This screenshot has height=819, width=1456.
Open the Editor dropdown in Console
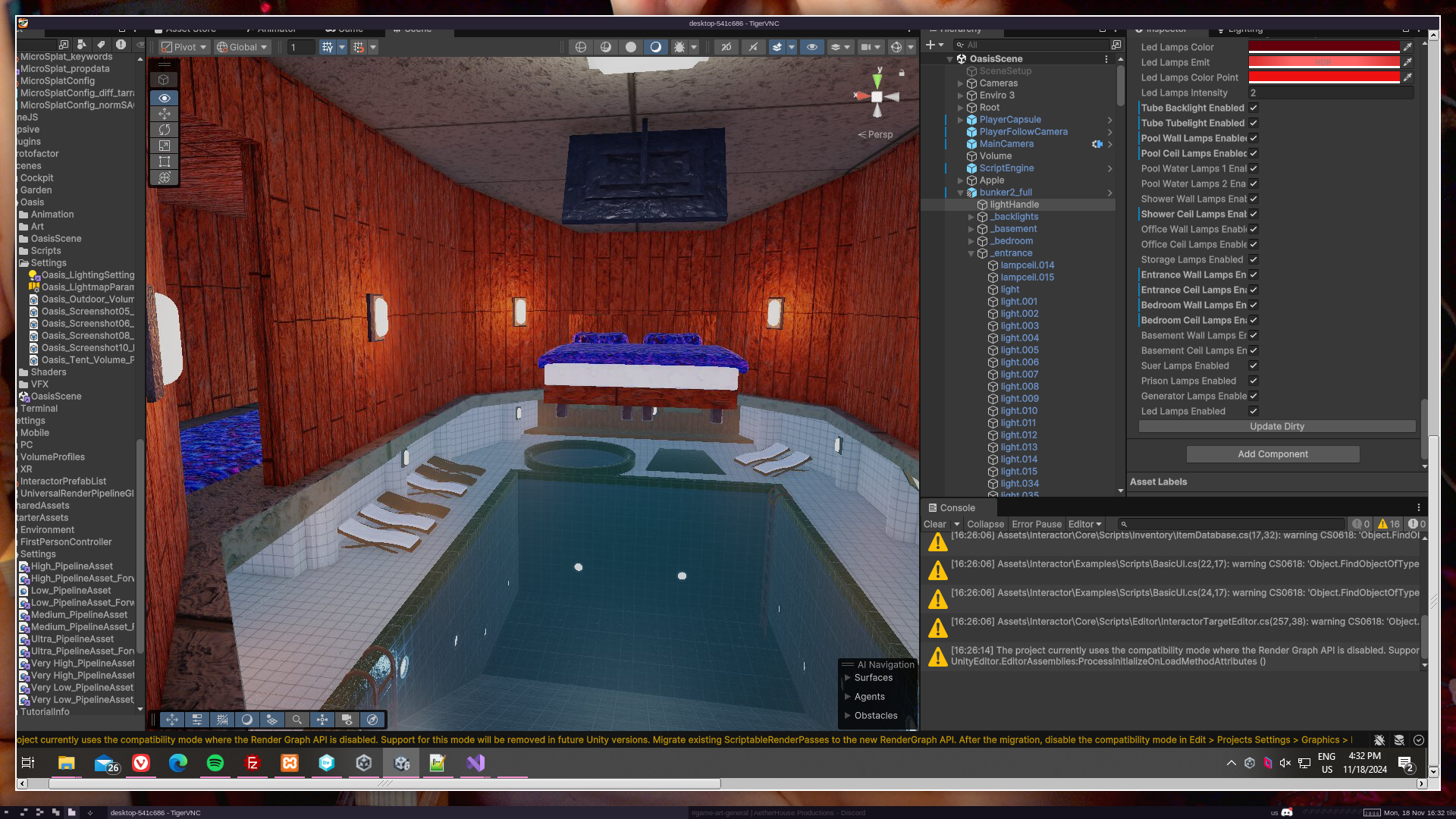coord(1084,524)
